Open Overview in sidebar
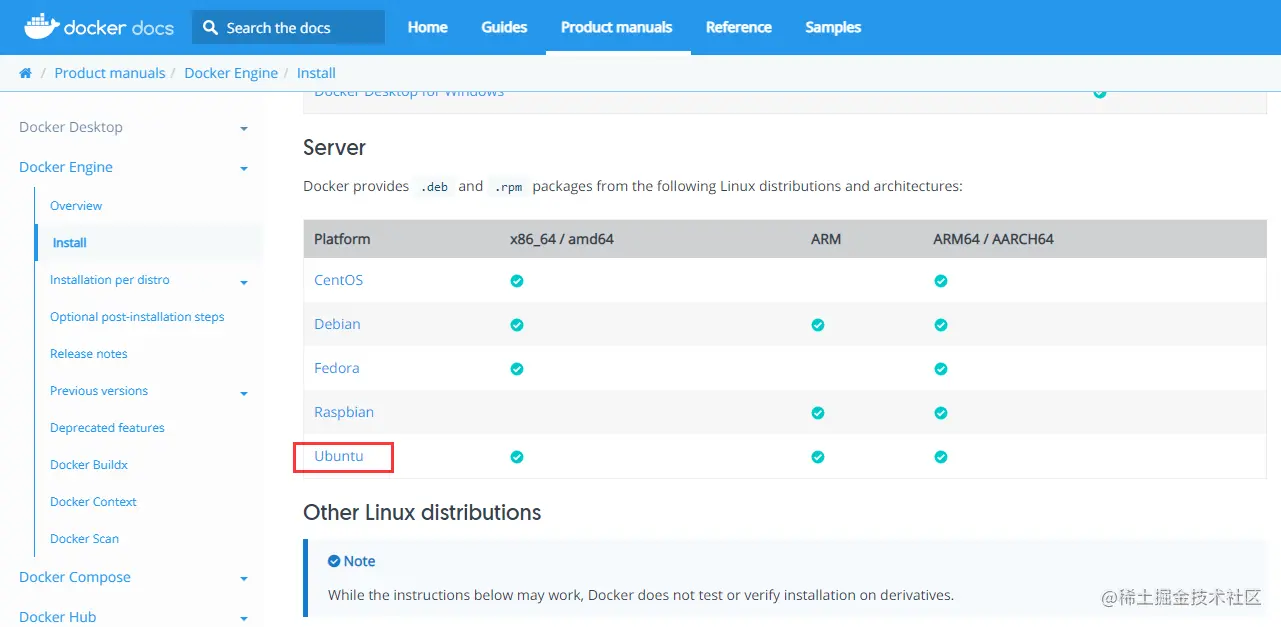This screenshot has width=1281, height=627. (76, 206)
